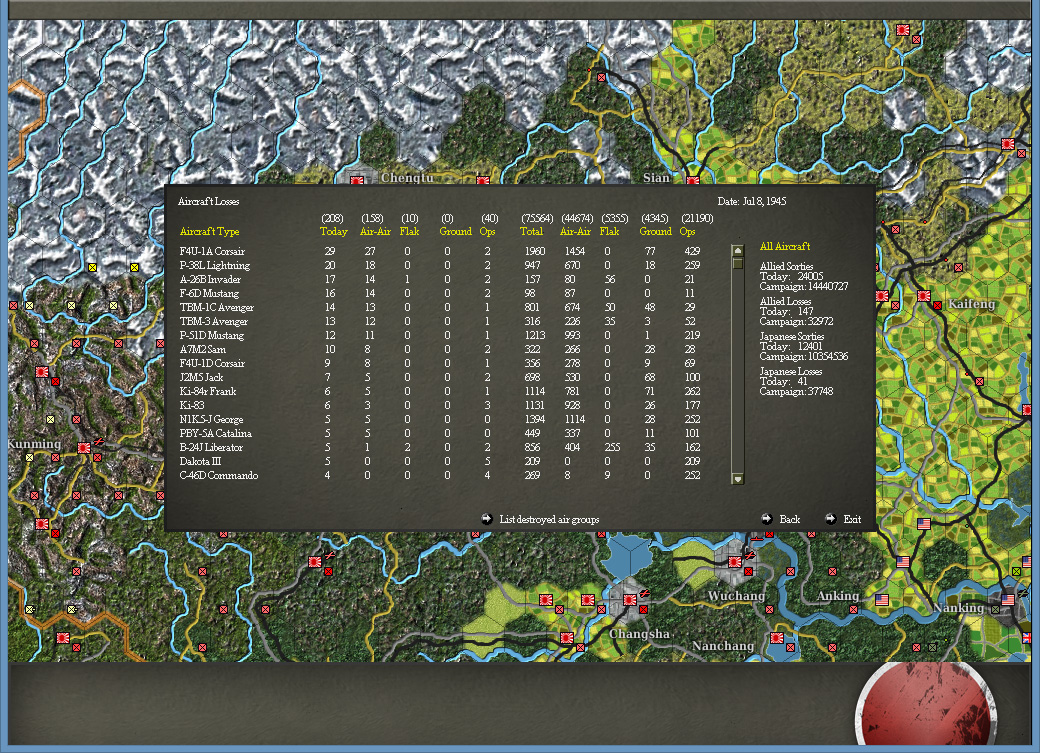Image resolution: width=1040 pixels, height=753 pixels.
Task: Select the Japanese flag just east of Chengtu
Action: pos(483,180)
